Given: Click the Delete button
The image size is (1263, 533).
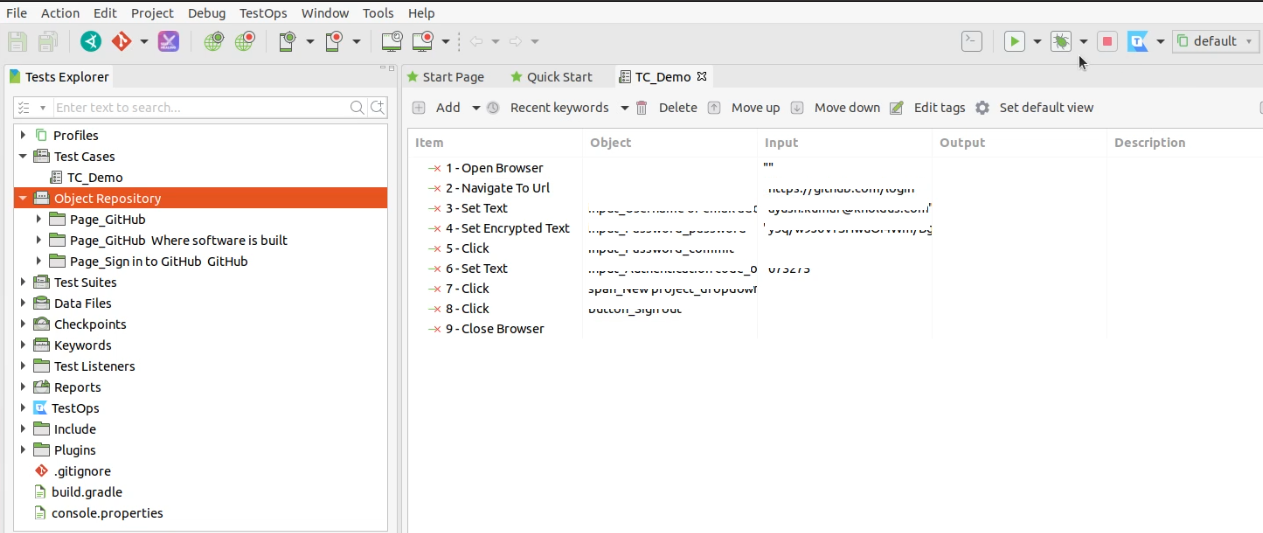Looking at the screenshot, I should pyautogui.click(x=667, y=107).
